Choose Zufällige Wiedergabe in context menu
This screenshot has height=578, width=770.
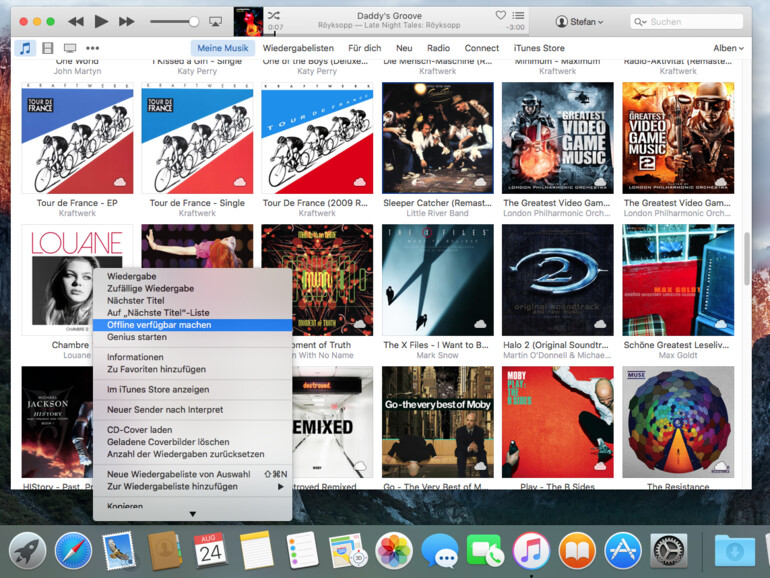192,289
